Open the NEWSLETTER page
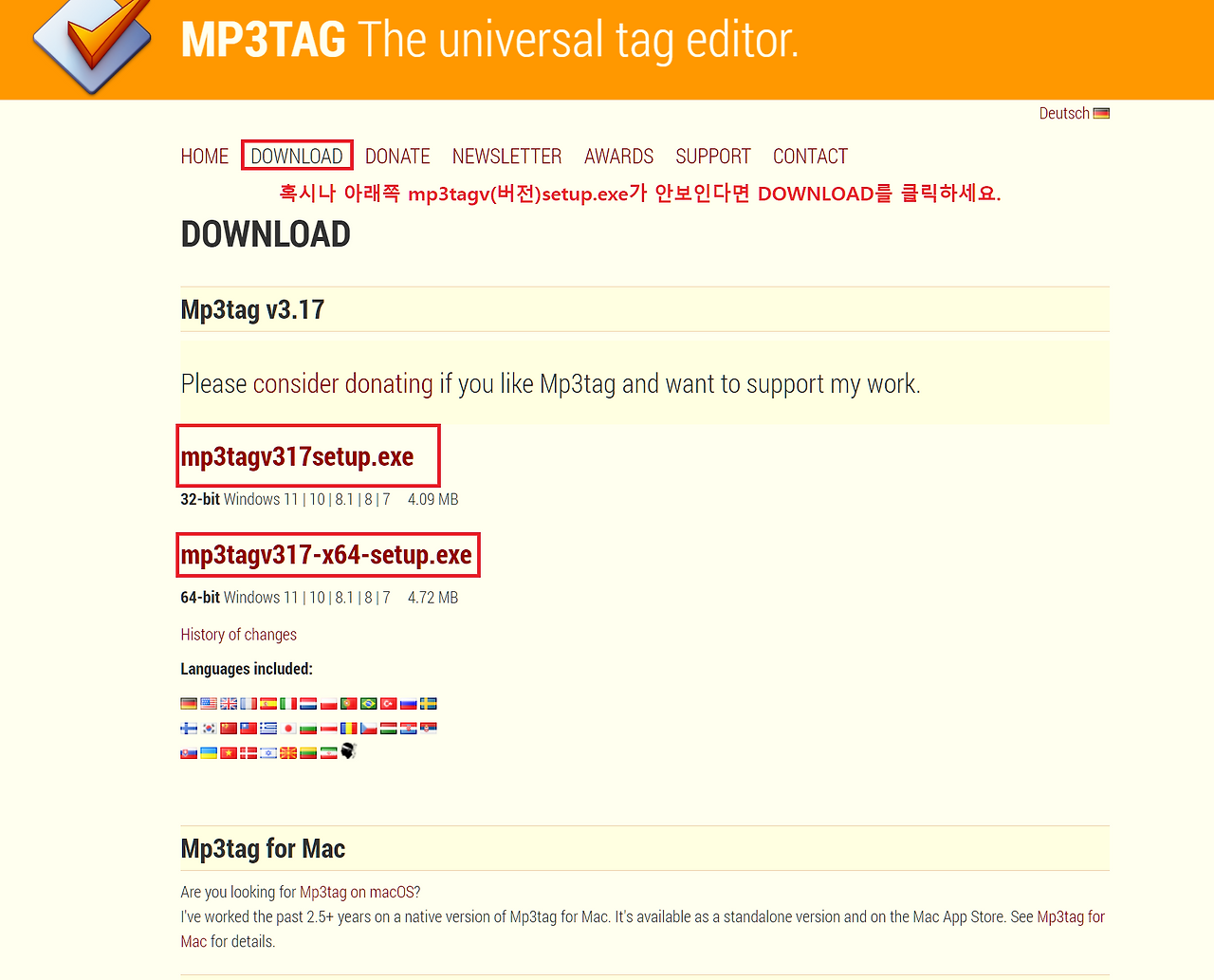This screenshot has width=1214, height=980. click(506, 156)
